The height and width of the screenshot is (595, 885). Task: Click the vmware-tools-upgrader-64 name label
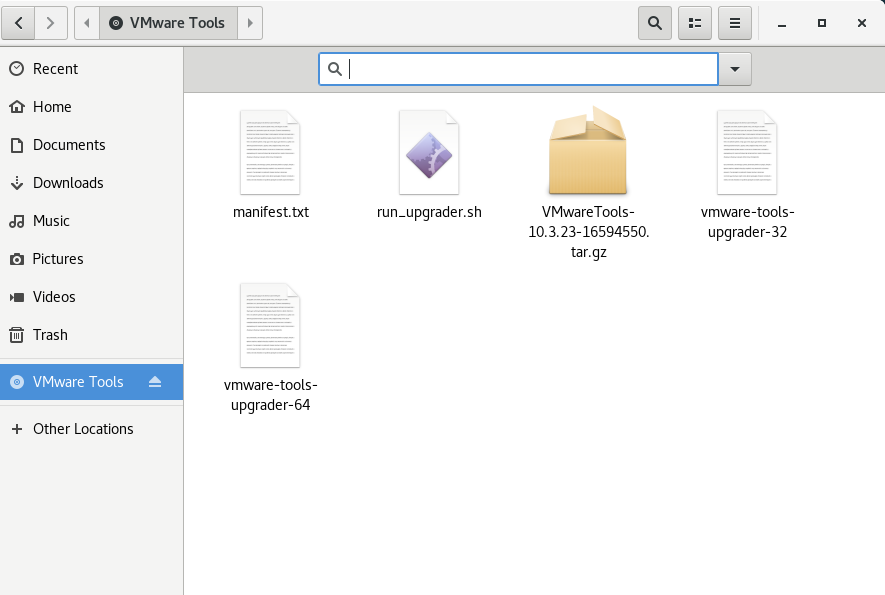click(x=270, y=395)
